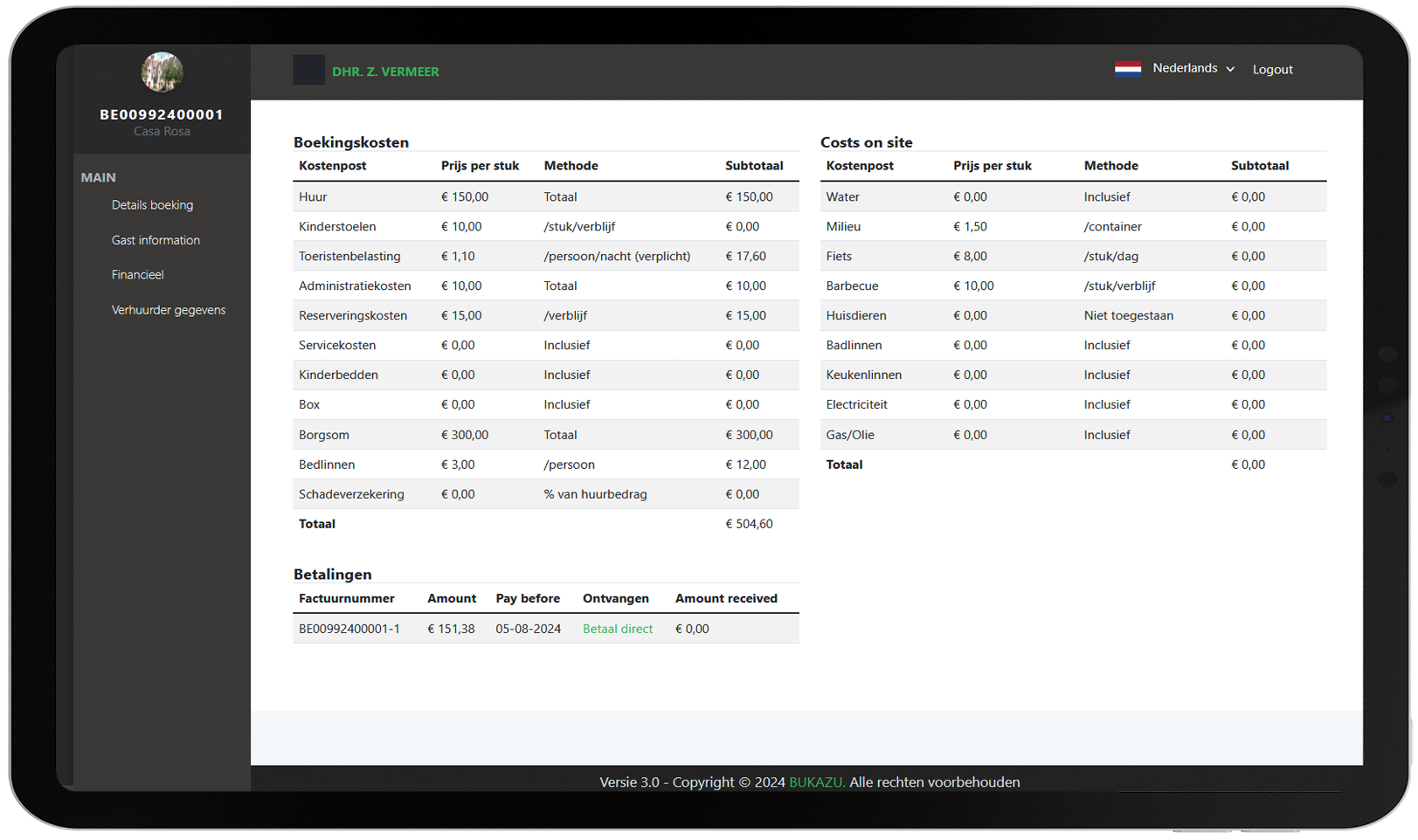This screenshot has height=840, width=1418.
Task: Open Financieel menu item
Action: pyautogui.click(x=137, y=274)
